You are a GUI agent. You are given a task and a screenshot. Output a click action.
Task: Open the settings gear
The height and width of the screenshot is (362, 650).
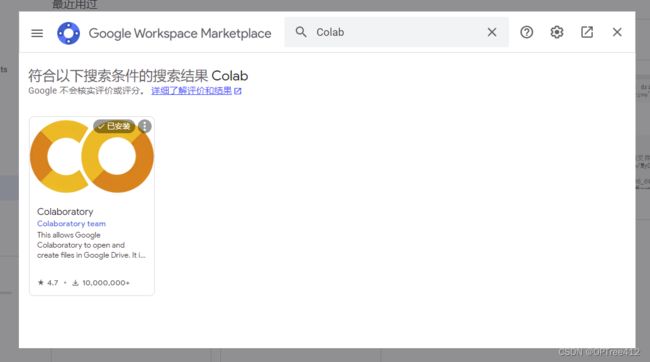click(557, 32)
